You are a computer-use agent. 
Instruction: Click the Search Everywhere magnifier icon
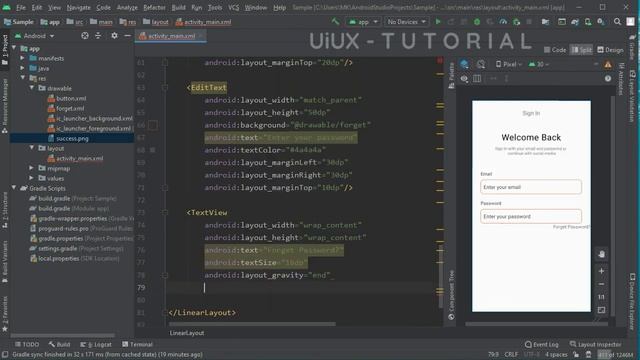(x=617, y=22)
